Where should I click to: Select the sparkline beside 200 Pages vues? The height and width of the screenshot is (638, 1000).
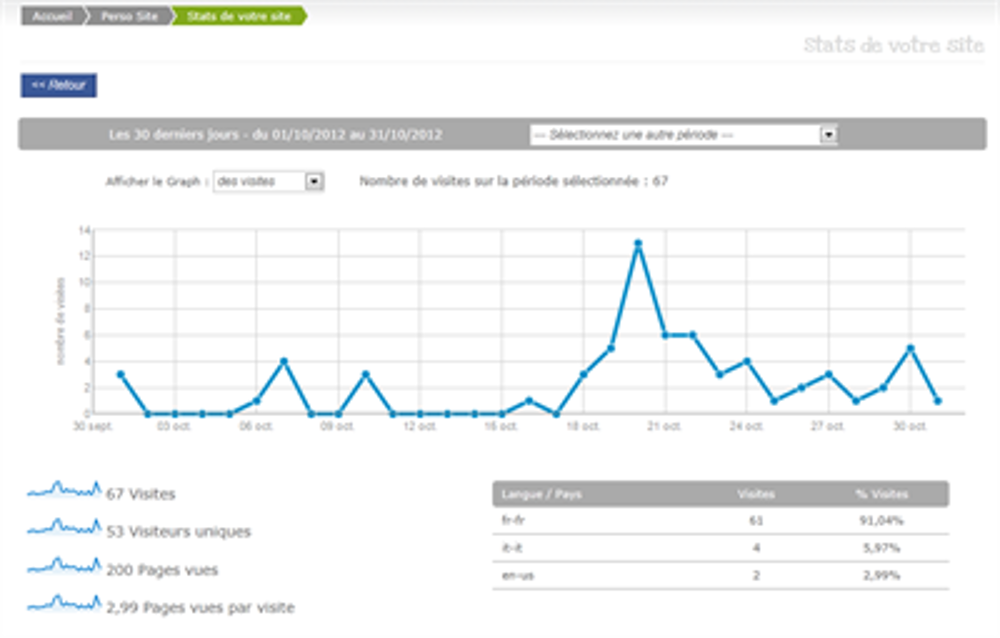(64, 567)
